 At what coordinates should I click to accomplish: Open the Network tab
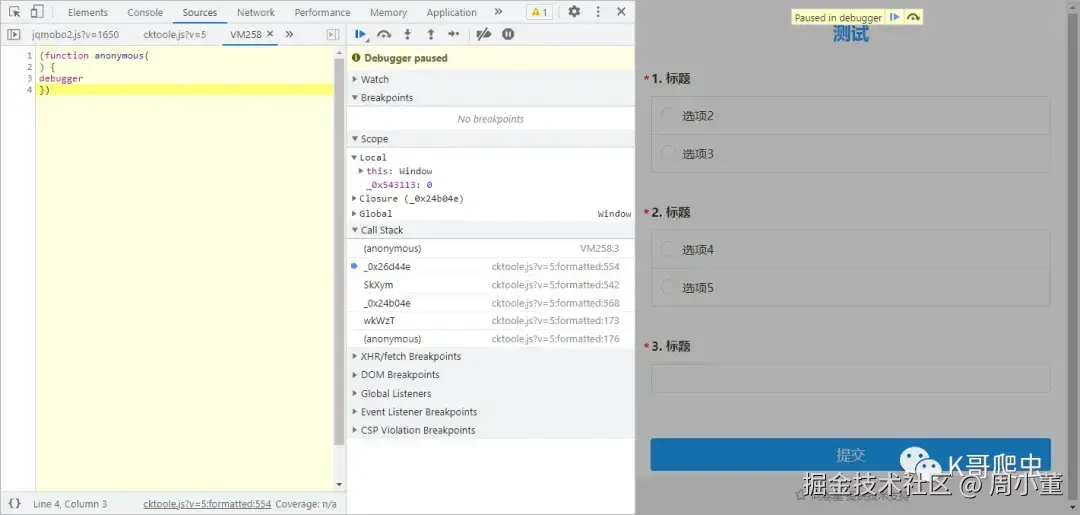[x=256, y=12]
